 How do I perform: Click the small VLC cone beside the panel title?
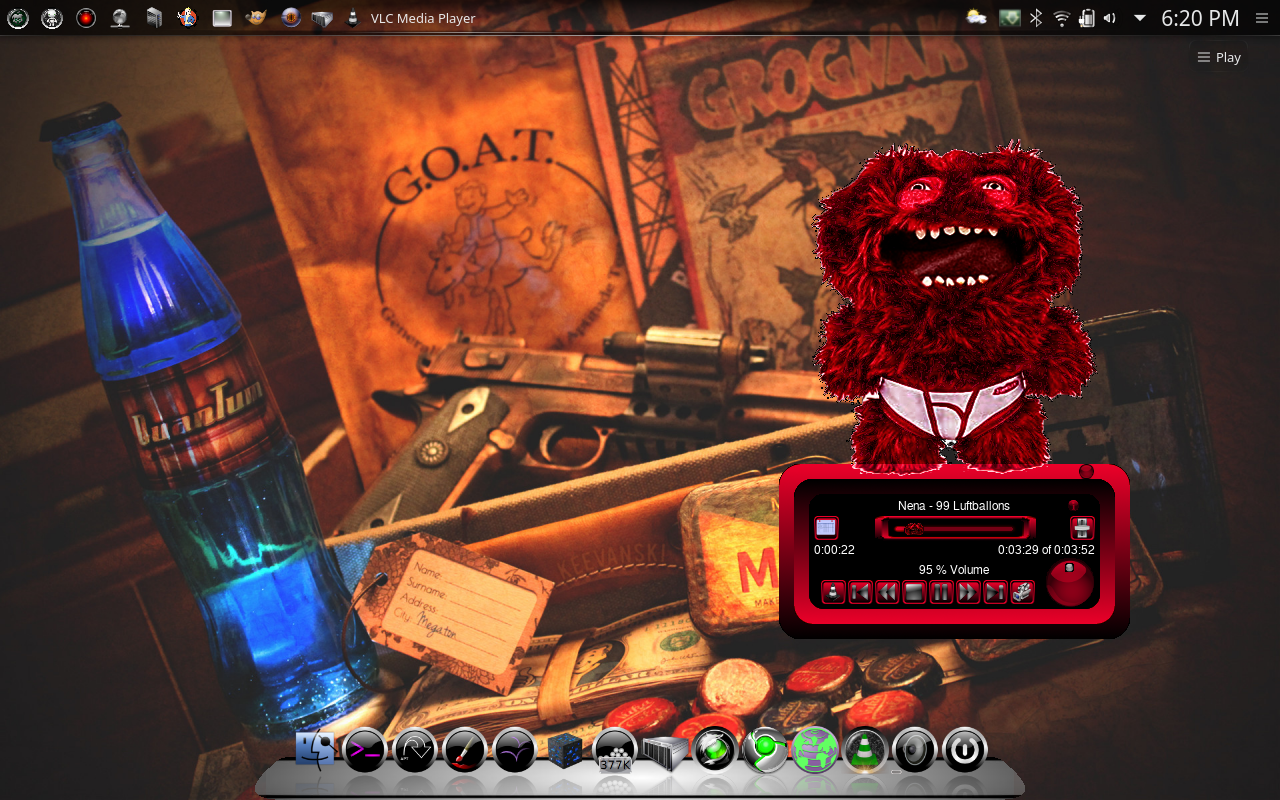352,18
